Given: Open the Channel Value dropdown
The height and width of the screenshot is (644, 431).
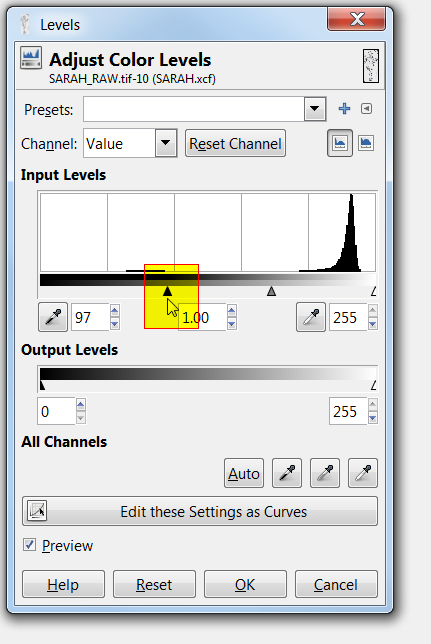Looking at the screenshot, I should point(166,143).
